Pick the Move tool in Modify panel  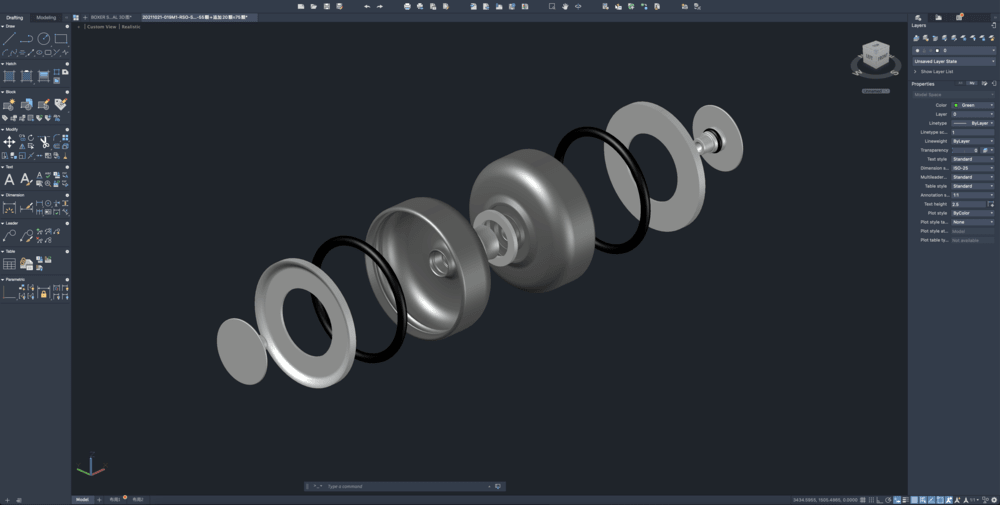pyautogui.click(x=9, y=142)
